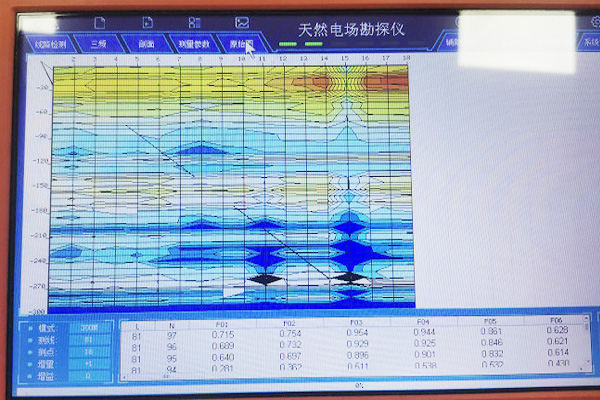600x400 pixels.
Task: Click the 测点 value field
Action: (x=89, y=353)
